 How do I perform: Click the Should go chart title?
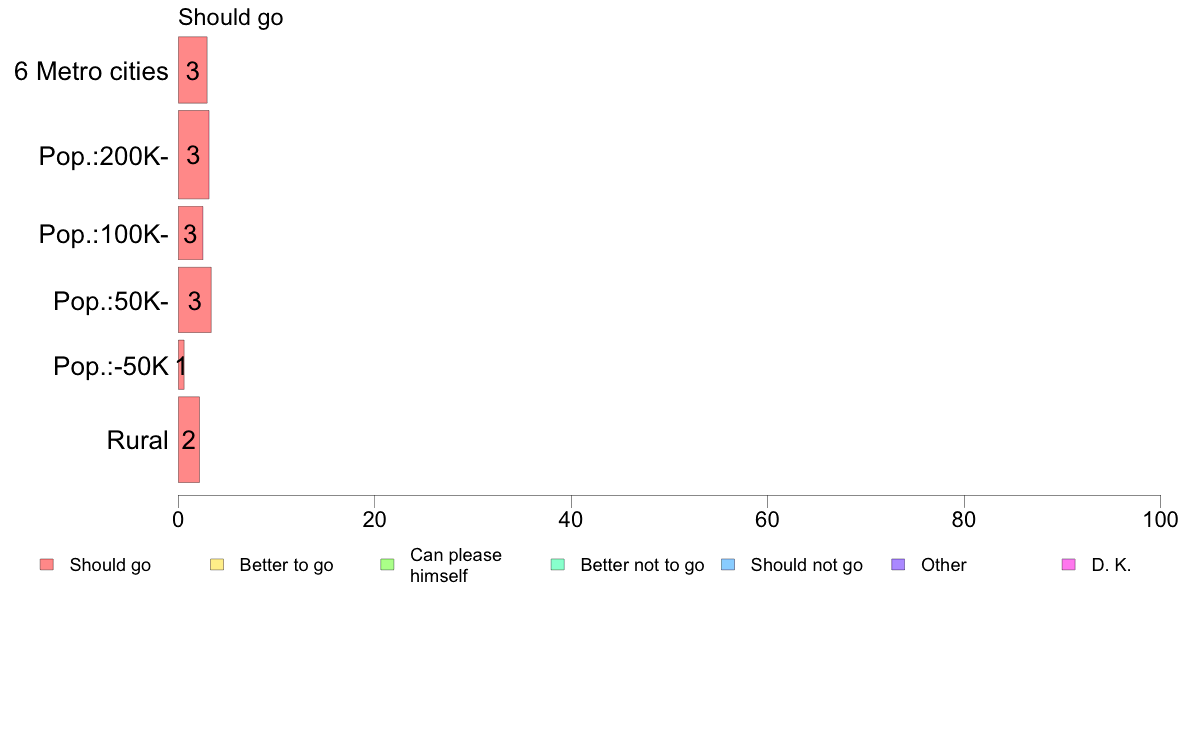[230, 17]
